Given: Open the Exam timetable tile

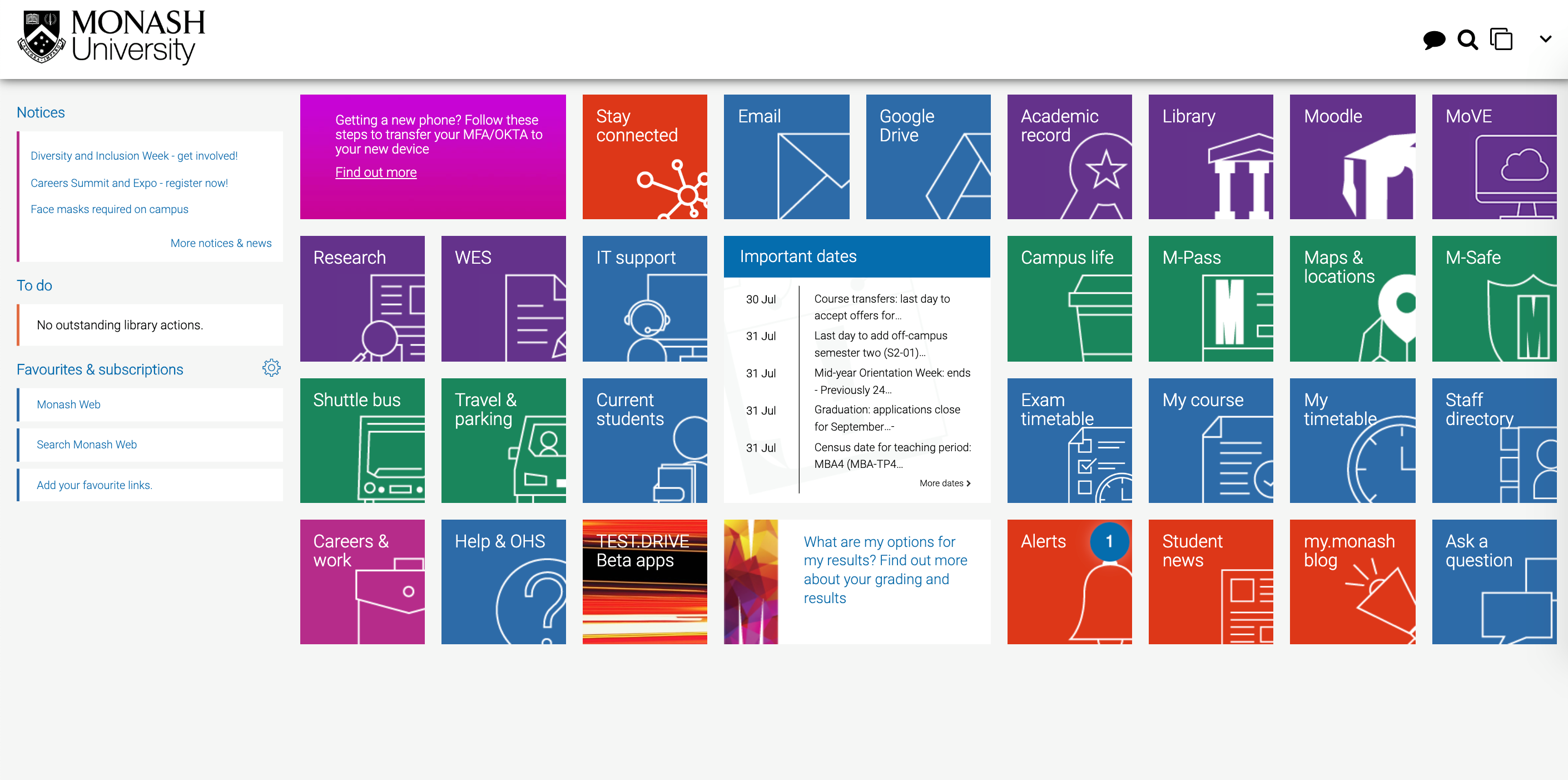Looking at the screenshot, I should tap(1069, 440).
